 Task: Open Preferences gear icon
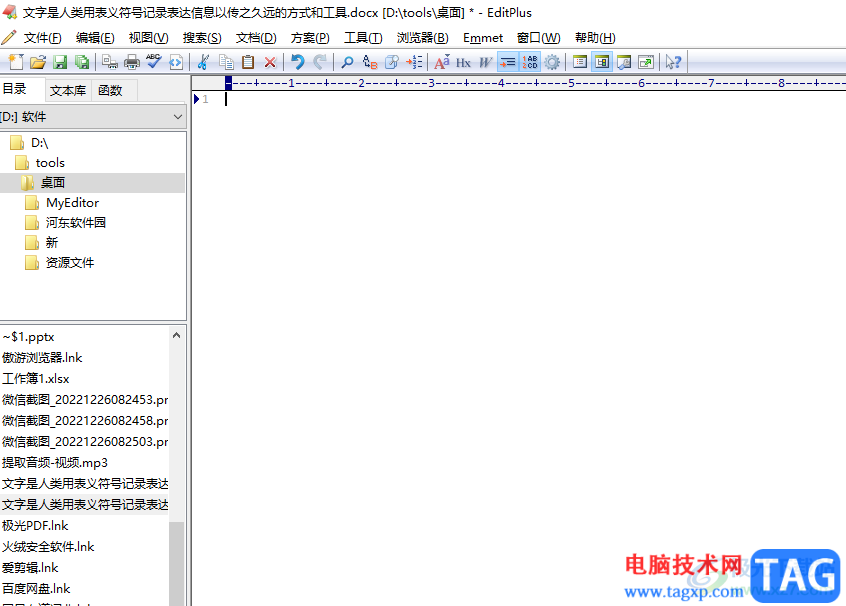pyautogui.click(x=551, y=62)
